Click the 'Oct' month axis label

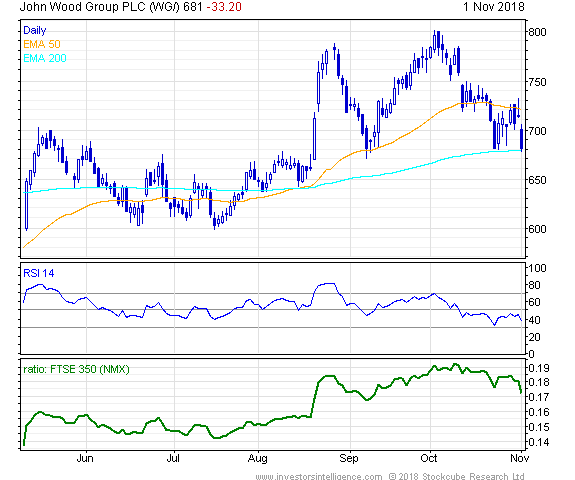[x=429, y=458]
